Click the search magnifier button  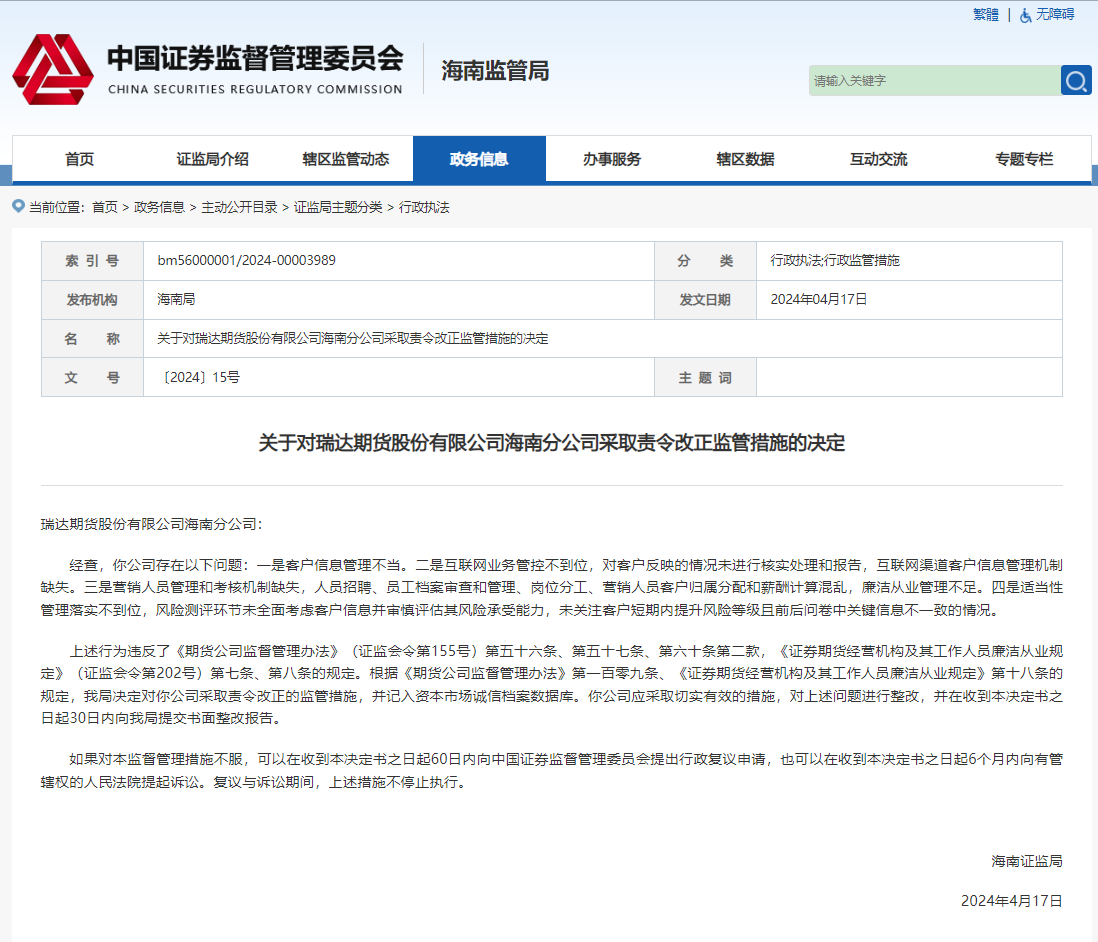pos(1076,81)
